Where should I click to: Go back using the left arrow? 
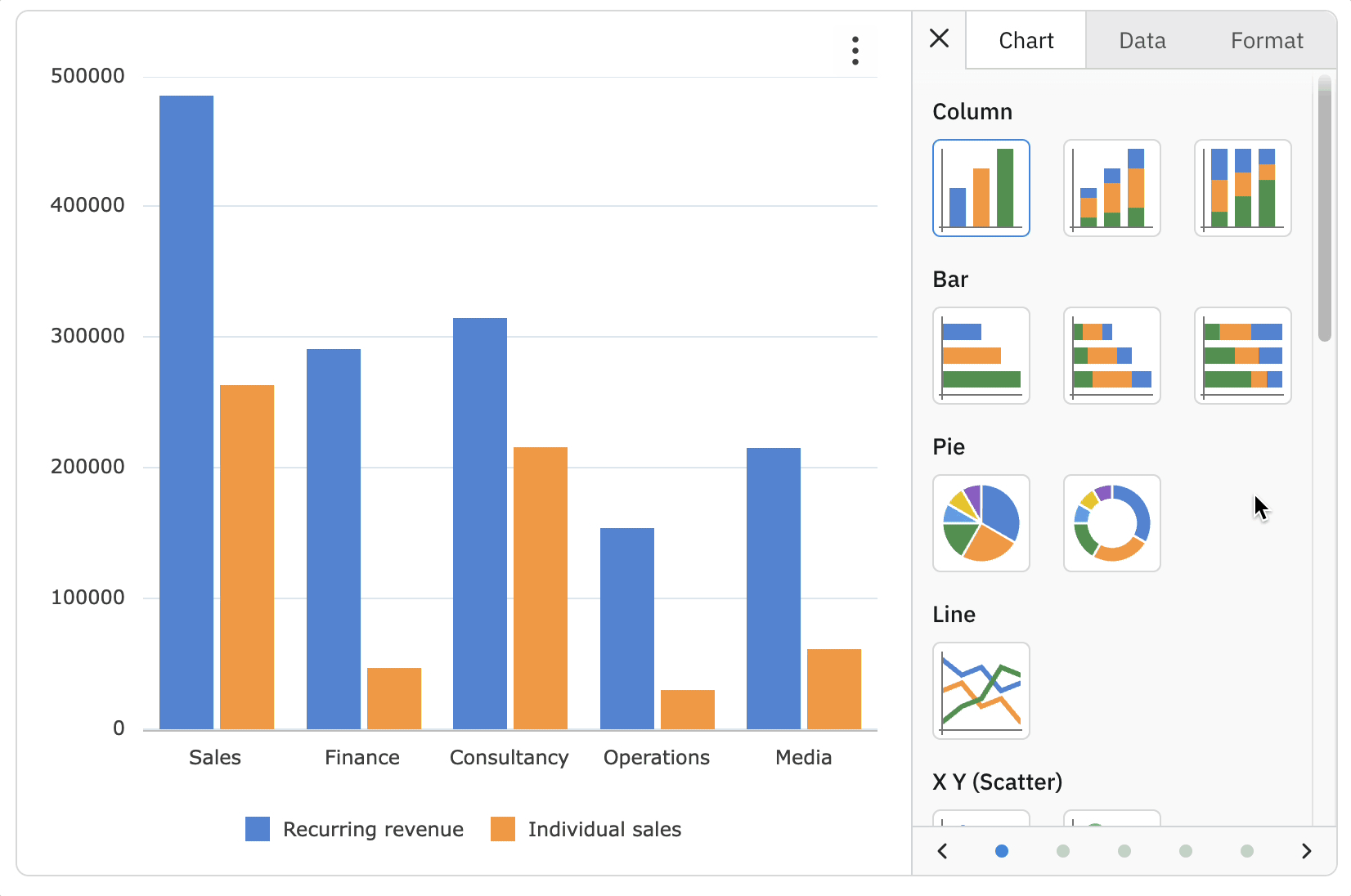pyautogui.click(x=942, y=851)
